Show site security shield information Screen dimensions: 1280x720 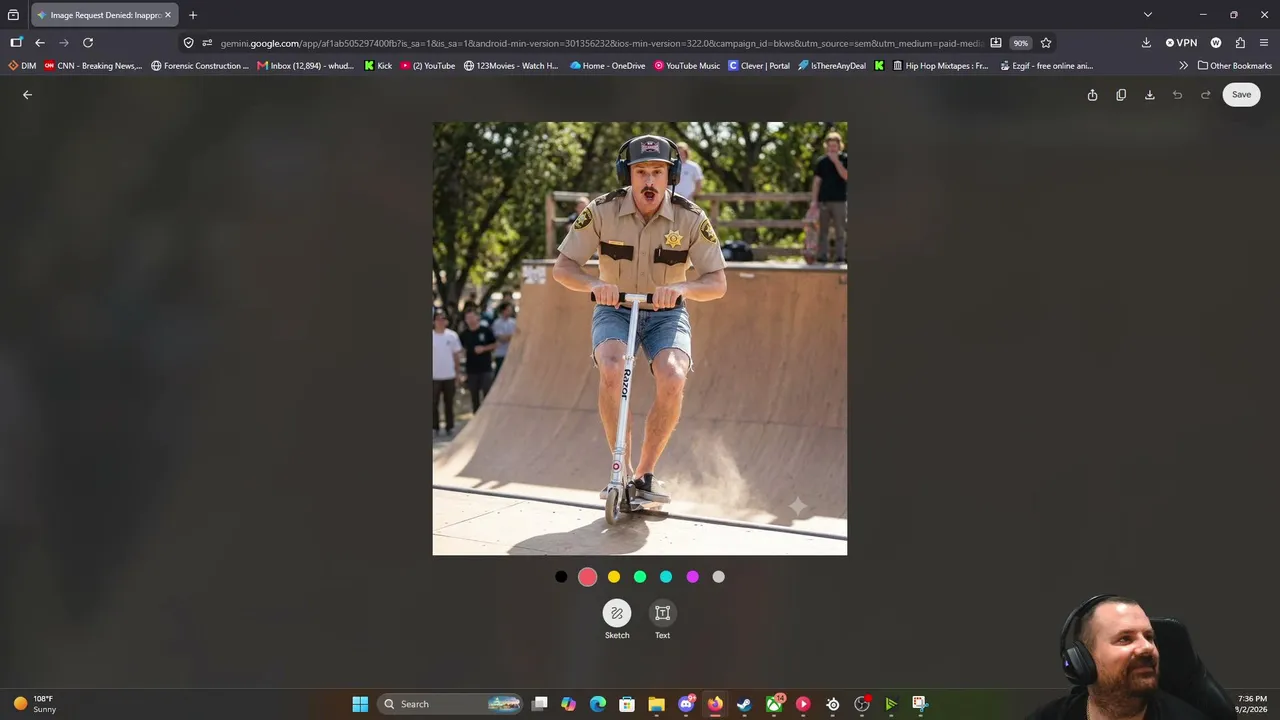click(189, 43)
